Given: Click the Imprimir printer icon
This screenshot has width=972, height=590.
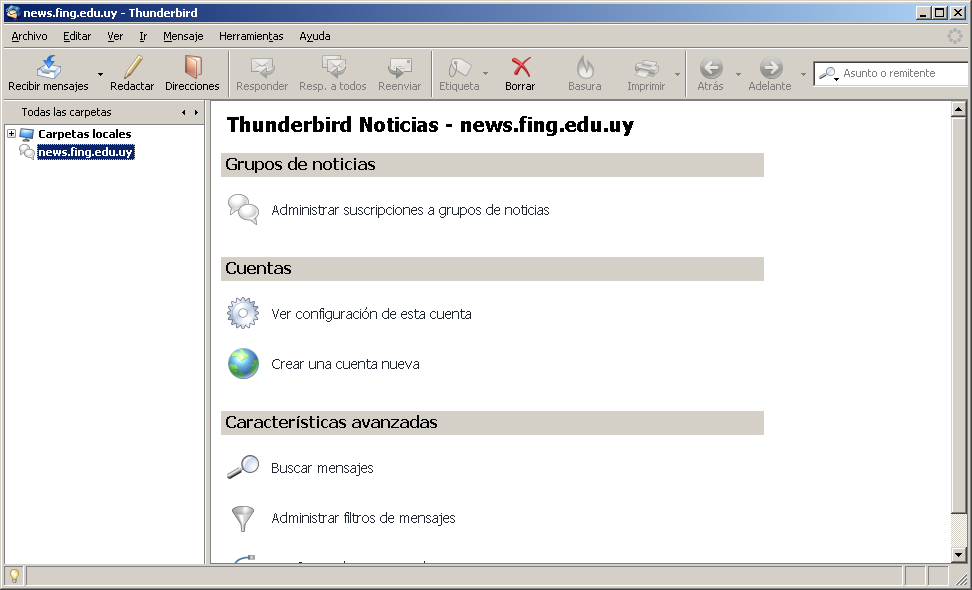Looking at the screenshot, I should (646, 67).
